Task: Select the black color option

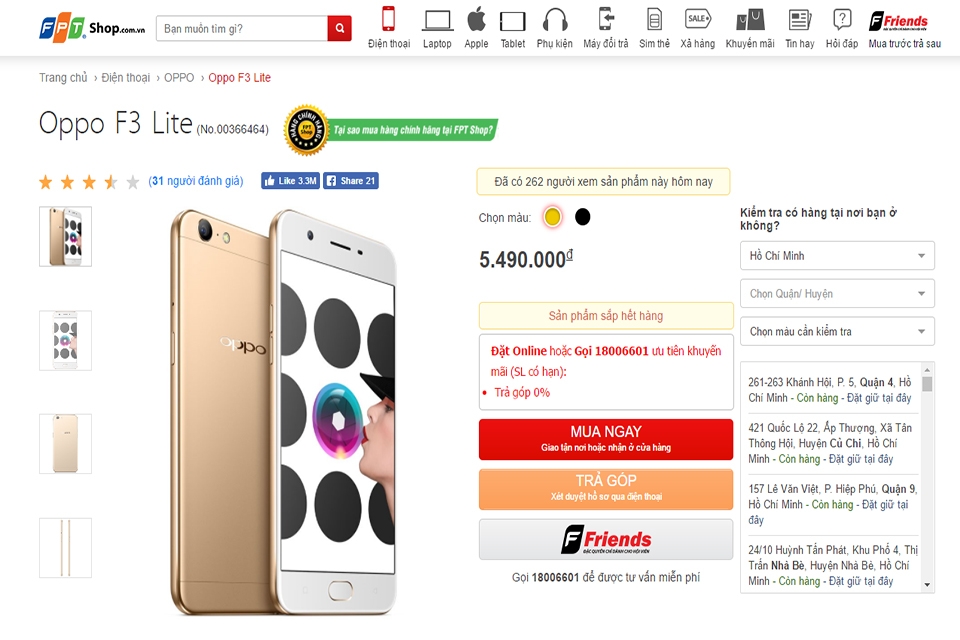Action: (x=582, y=217)
